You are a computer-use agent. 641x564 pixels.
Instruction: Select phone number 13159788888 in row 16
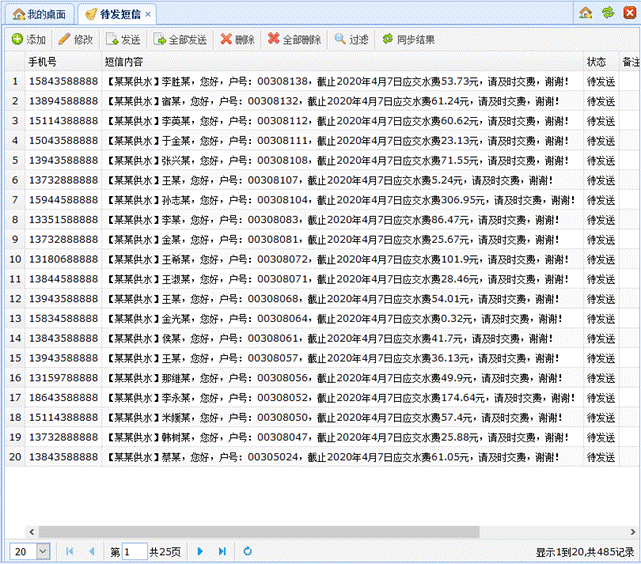(63, 378)
